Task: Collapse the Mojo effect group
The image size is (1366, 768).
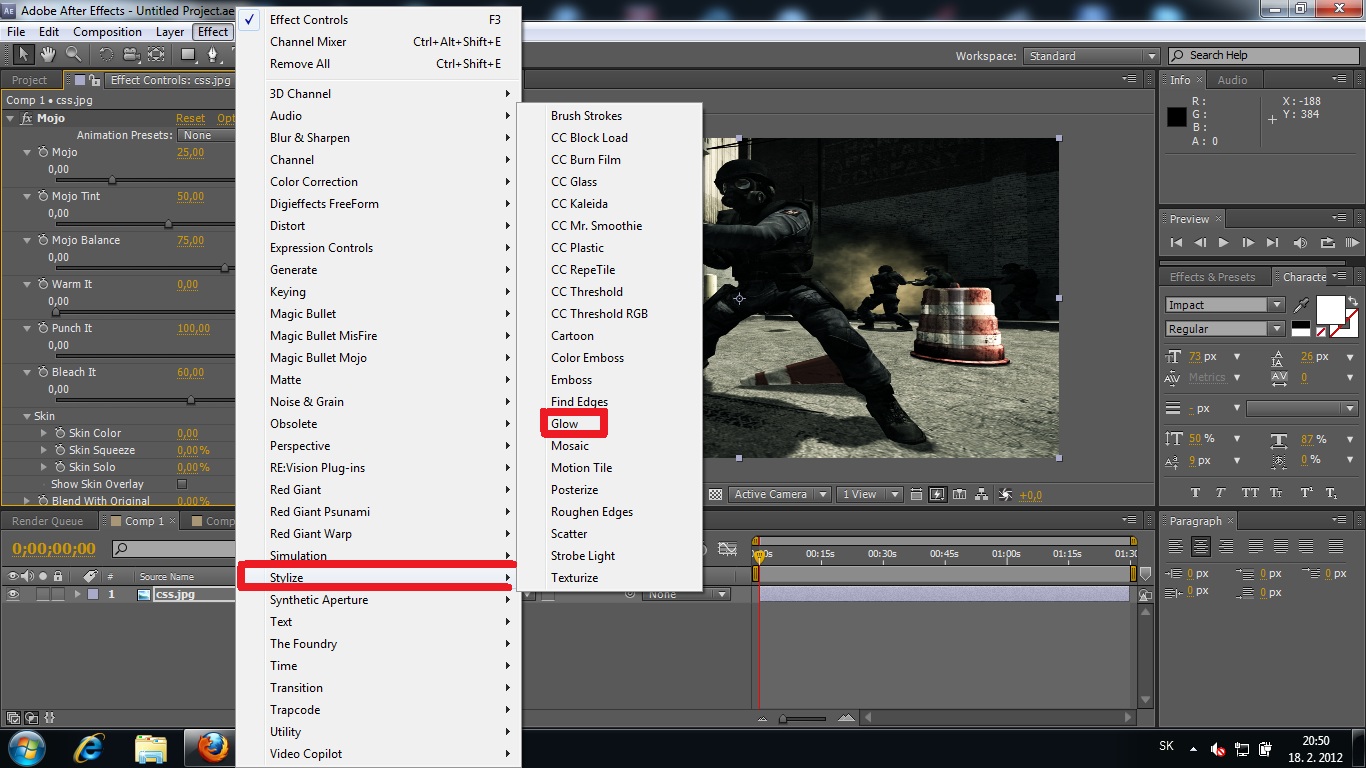Action: point(11,118)
